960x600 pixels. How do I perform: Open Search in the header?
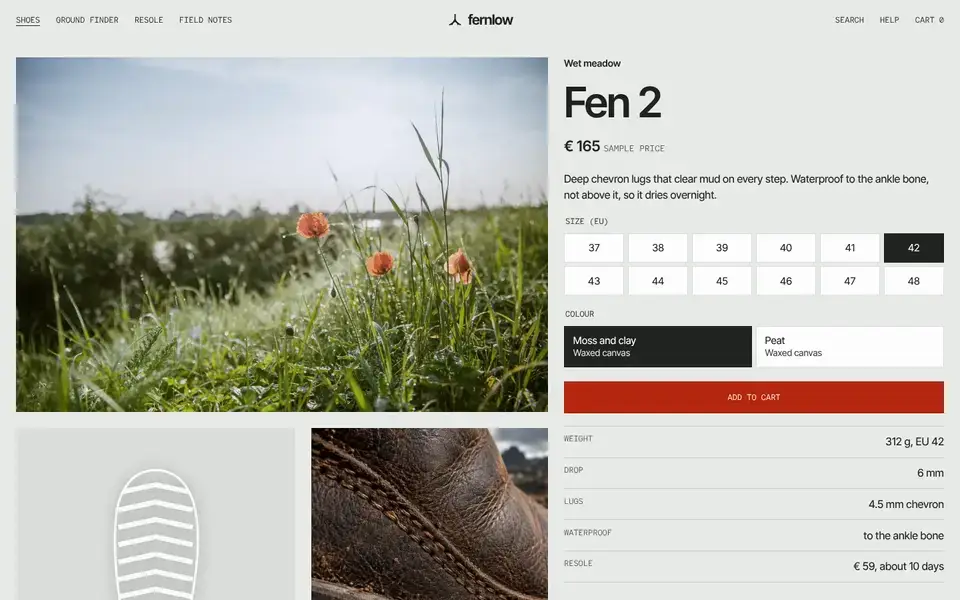pyautogui.click(x=849, y=20)
